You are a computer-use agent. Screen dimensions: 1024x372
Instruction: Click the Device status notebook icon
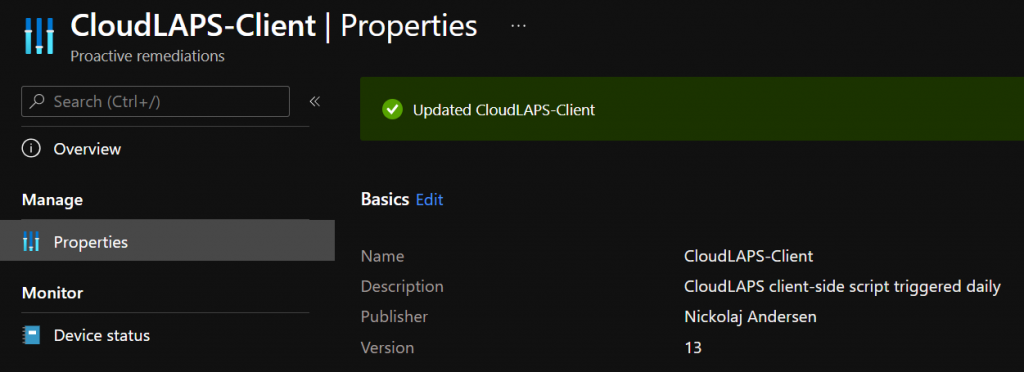click(31, 335)
